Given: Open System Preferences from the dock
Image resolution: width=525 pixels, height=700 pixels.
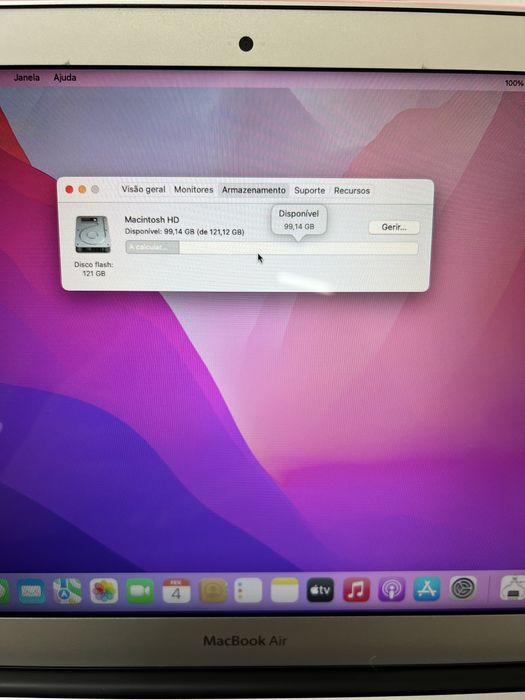Looking at the screenshot, I should pos(462,588).
